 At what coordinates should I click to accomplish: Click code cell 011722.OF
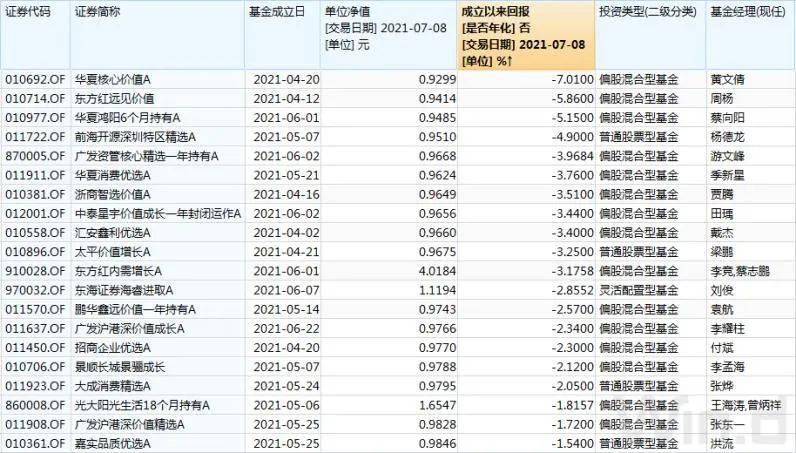pos(35,137)
